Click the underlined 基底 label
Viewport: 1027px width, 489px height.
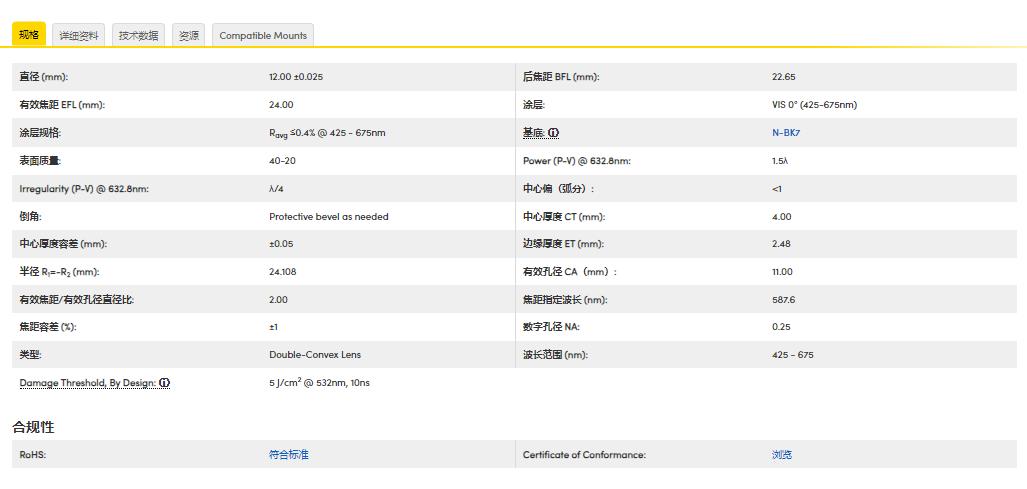(533, 133)
